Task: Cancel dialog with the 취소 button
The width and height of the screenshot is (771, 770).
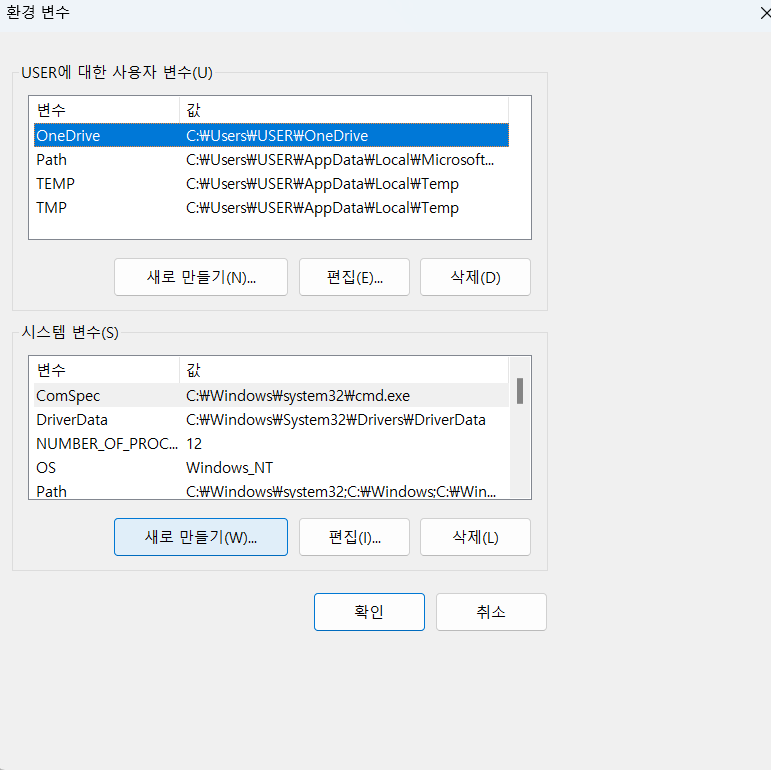Action: (x=491, y=612)
